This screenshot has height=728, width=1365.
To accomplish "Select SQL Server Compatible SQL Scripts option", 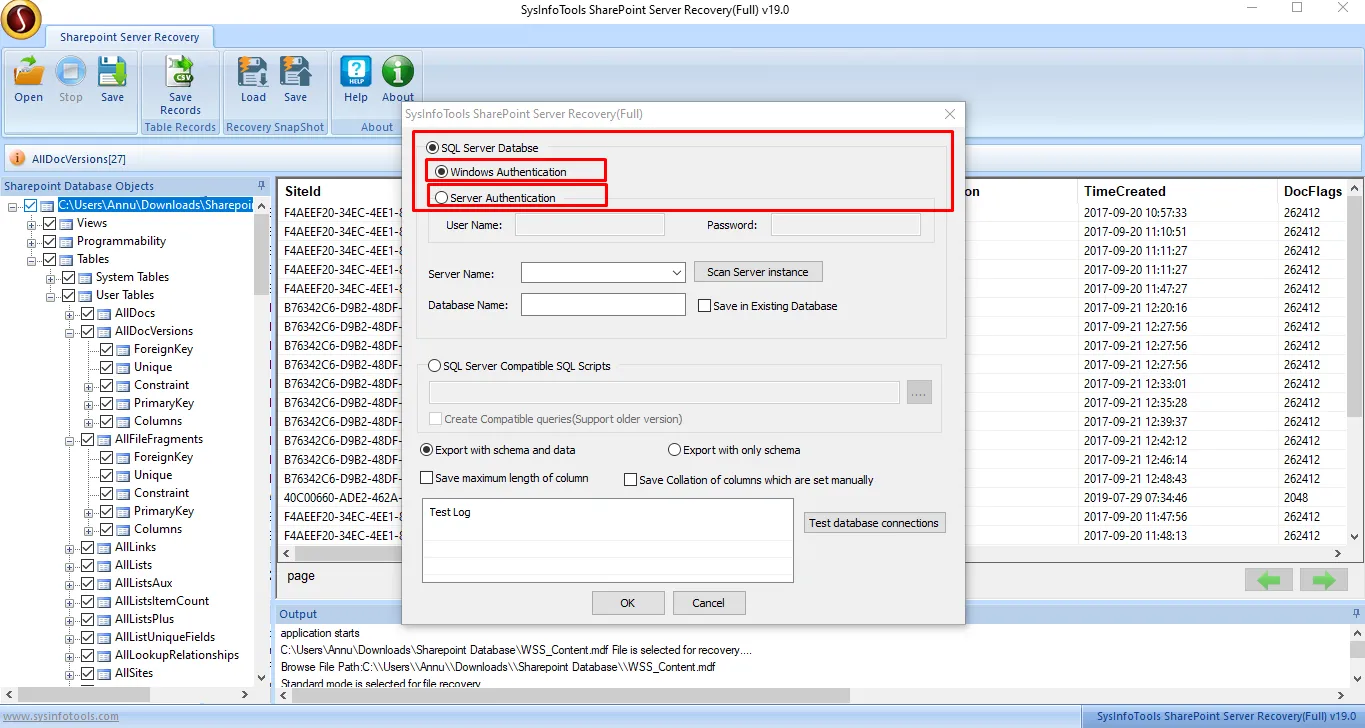I will (x=434, y=366).
